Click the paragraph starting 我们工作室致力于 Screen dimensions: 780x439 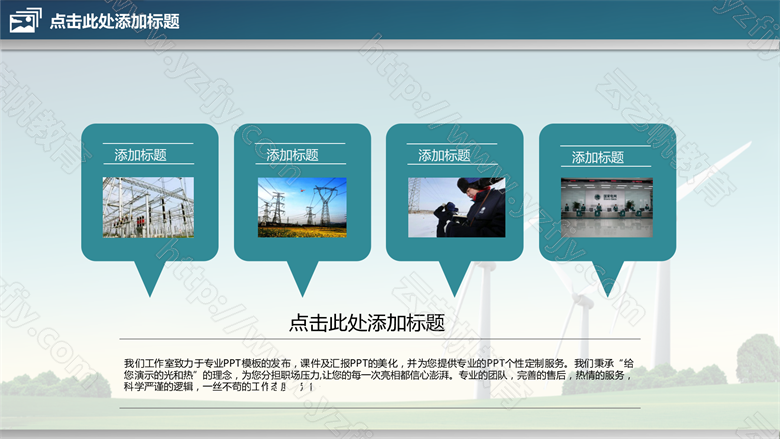pos(379,375)
